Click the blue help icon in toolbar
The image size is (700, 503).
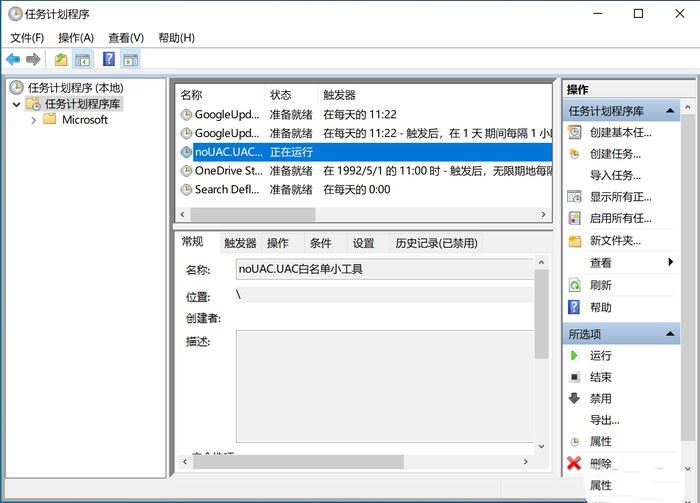click(x=108, y=60)
